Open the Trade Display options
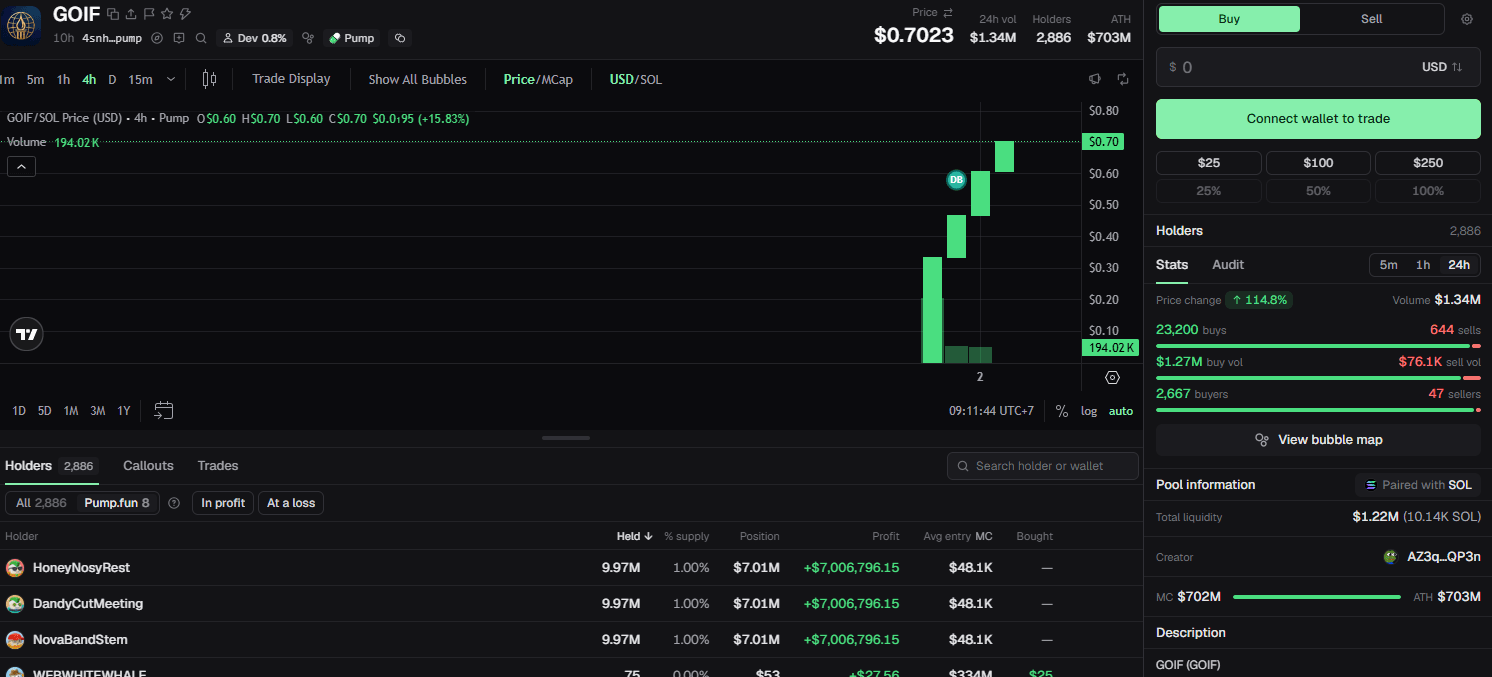1492x677 pixels. coord(291,79)
